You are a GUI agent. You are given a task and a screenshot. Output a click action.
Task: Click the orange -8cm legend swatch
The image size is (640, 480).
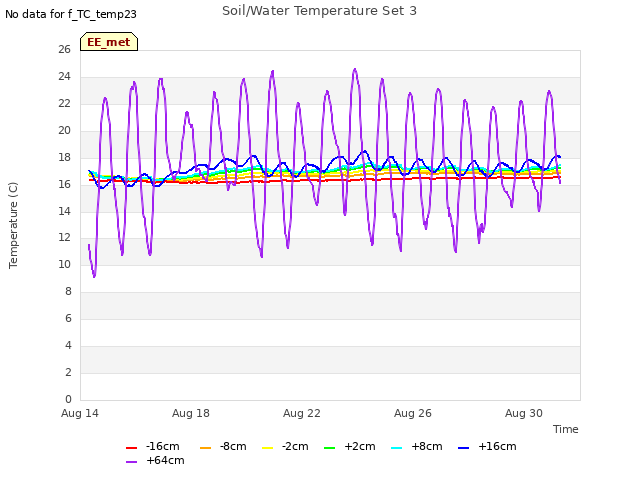coord(205,448)
